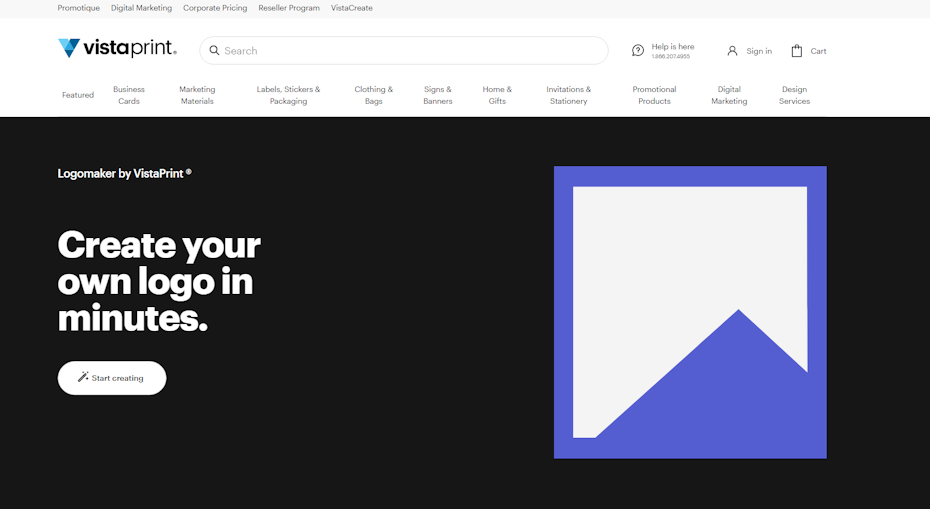Click the purple logo preview image
This screenshot has height=509, width=930.
tap(690, 312)
